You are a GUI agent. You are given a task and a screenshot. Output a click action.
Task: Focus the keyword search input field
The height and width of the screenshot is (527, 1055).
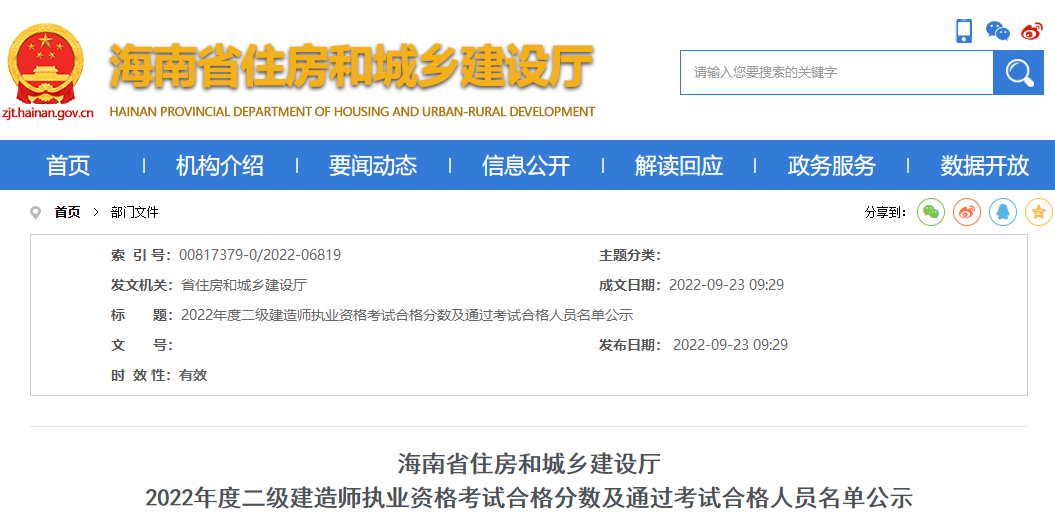(x=836, y=73)
